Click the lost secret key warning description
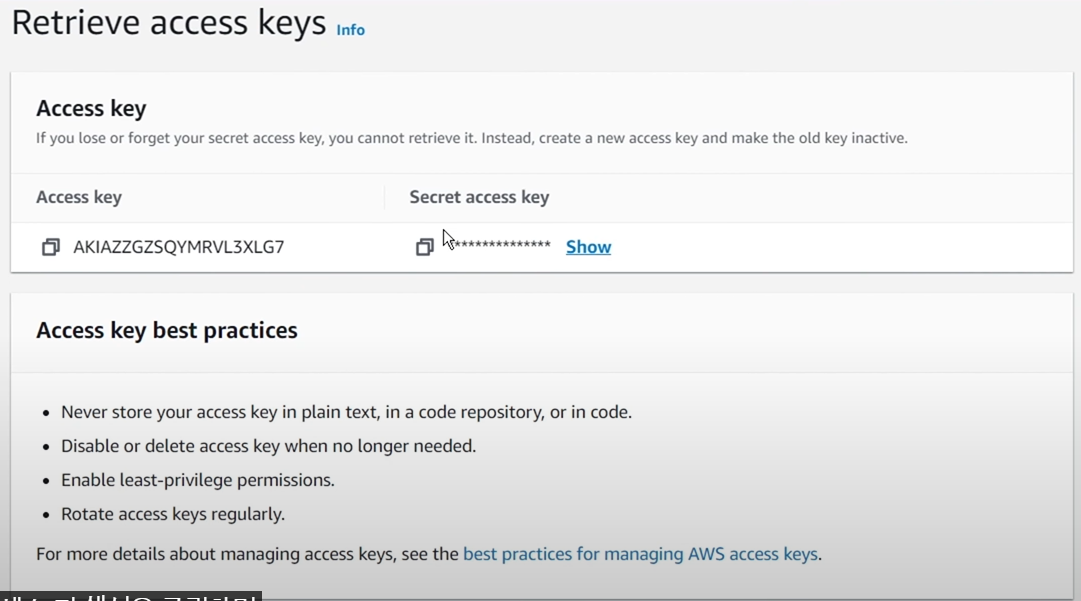The image size is (1081, 601). (471, 138)
